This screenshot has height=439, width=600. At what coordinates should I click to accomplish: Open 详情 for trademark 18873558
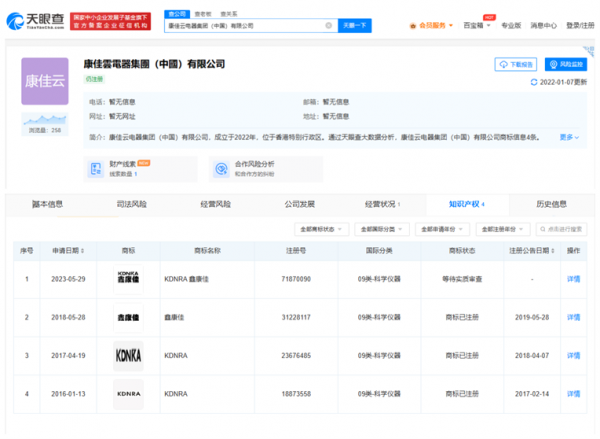573,394
